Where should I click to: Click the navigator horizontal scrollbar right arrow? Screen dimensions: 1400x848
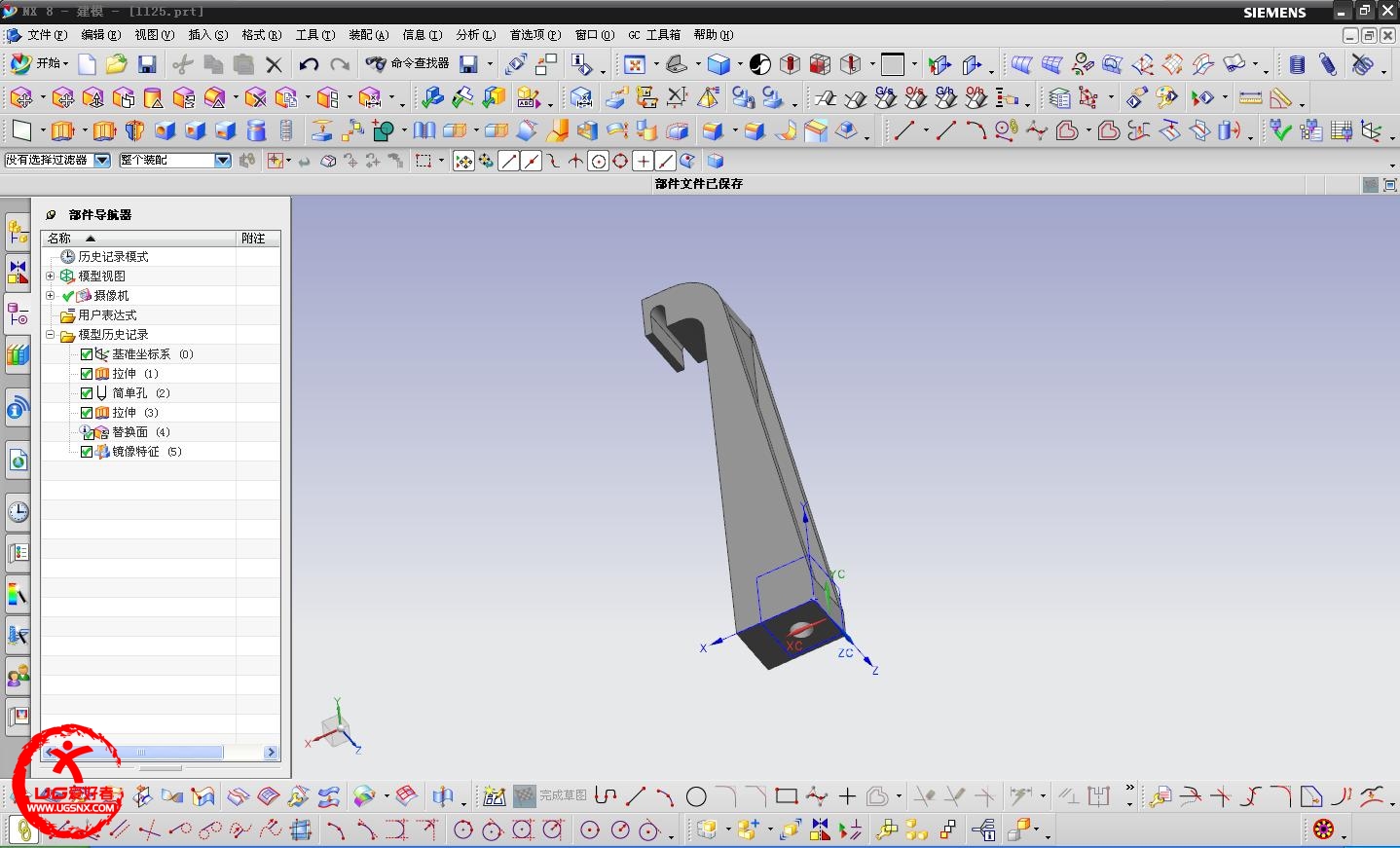point(272,753)
